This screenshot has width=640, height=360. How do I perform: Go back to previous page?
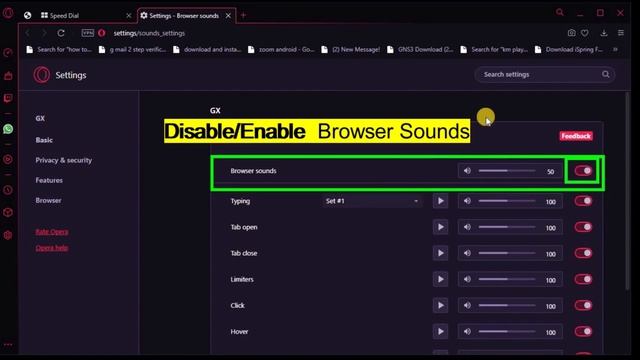[x=28, y=33]
